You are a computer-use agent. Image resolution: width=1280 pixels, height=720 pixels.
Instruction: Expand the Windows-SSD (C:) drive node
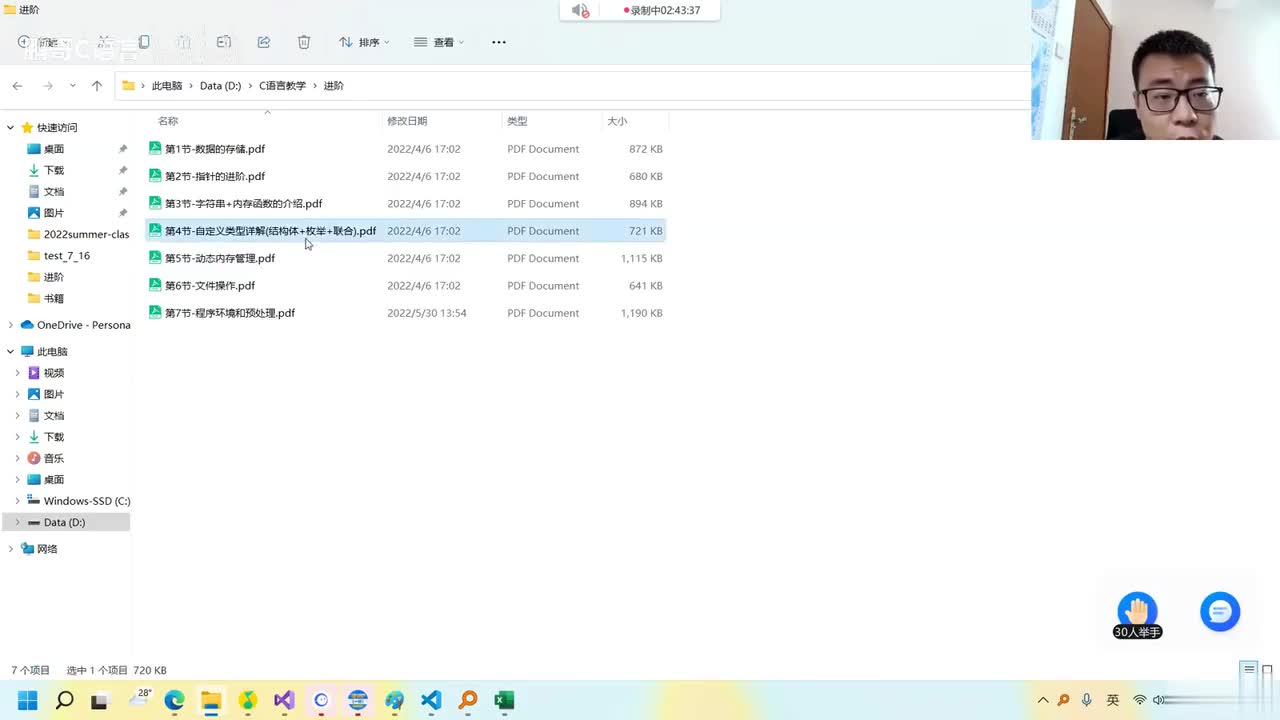[18, 501]
